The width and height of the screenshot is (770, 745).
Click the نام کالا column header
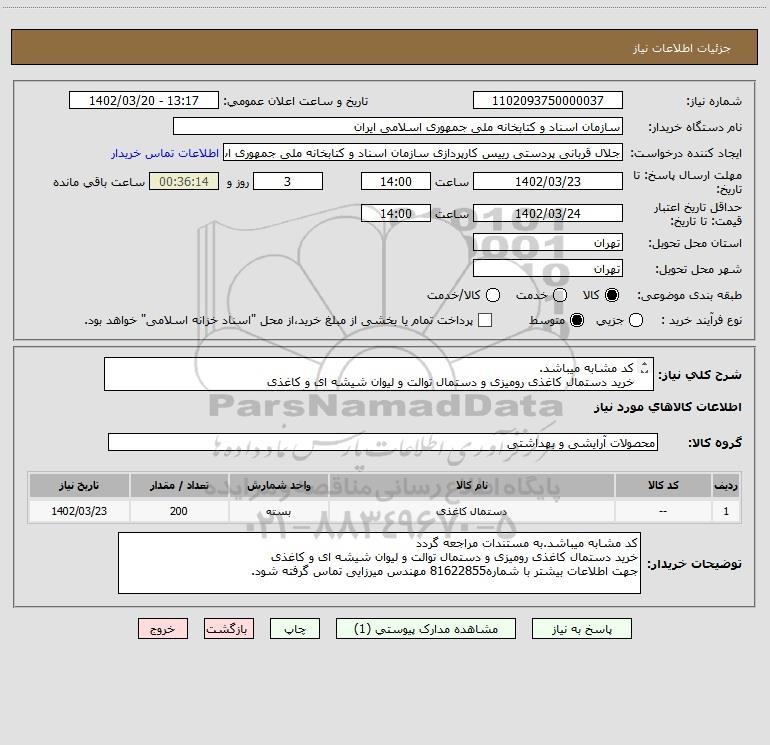(471, 486)
